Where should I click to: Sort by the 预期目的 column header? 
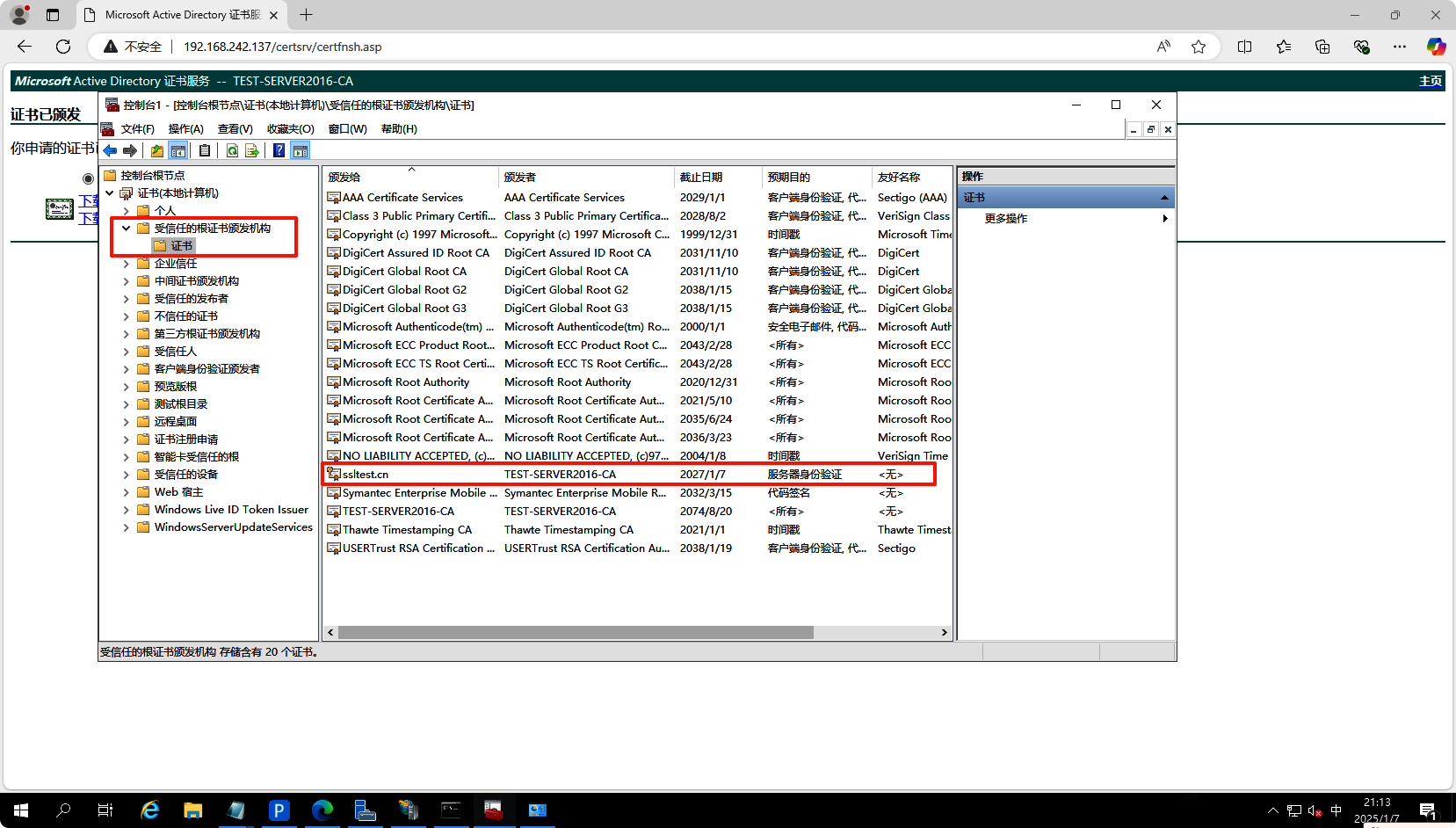[x=817, y=177]
